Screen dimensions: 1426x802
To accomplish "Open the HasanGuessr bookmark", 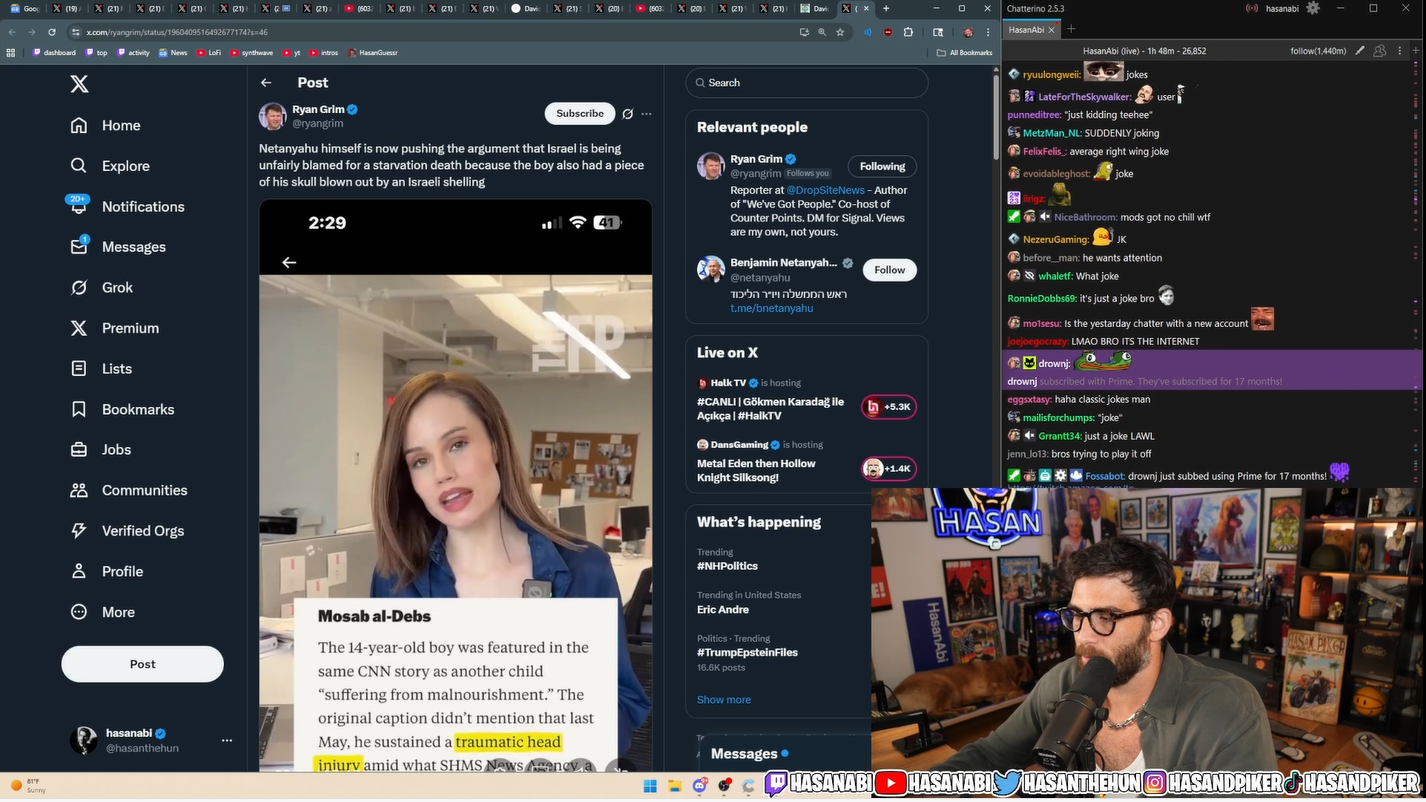I will pos(372,52).
